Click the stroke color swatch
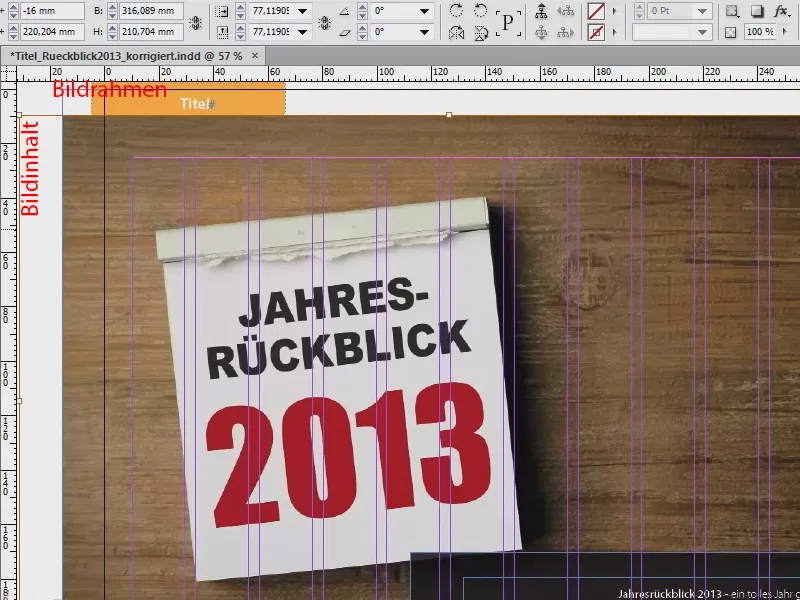This screenshot has width=800, height=600. [x=596, y=32]
